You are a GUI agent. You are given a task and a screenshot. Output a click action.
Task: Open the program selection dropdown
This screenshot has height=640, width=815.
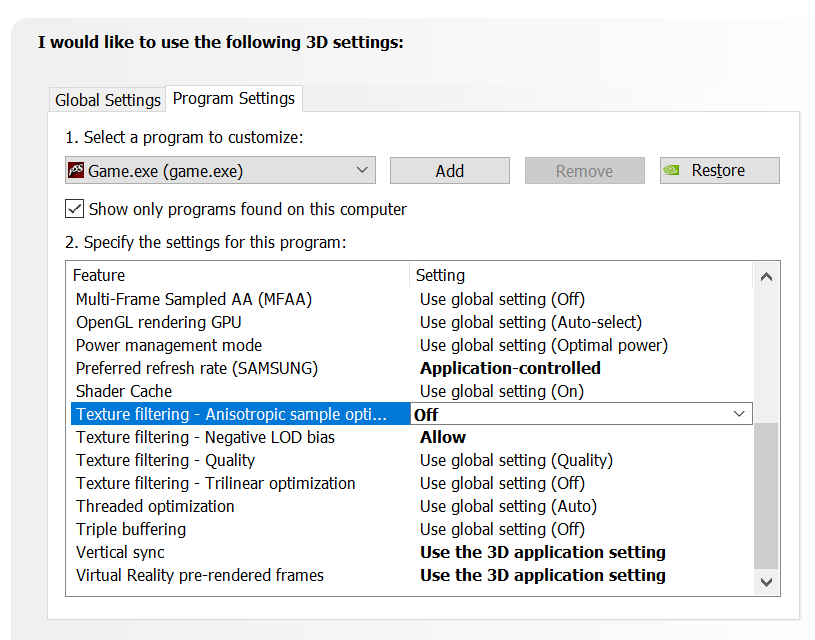pos(362,171)
